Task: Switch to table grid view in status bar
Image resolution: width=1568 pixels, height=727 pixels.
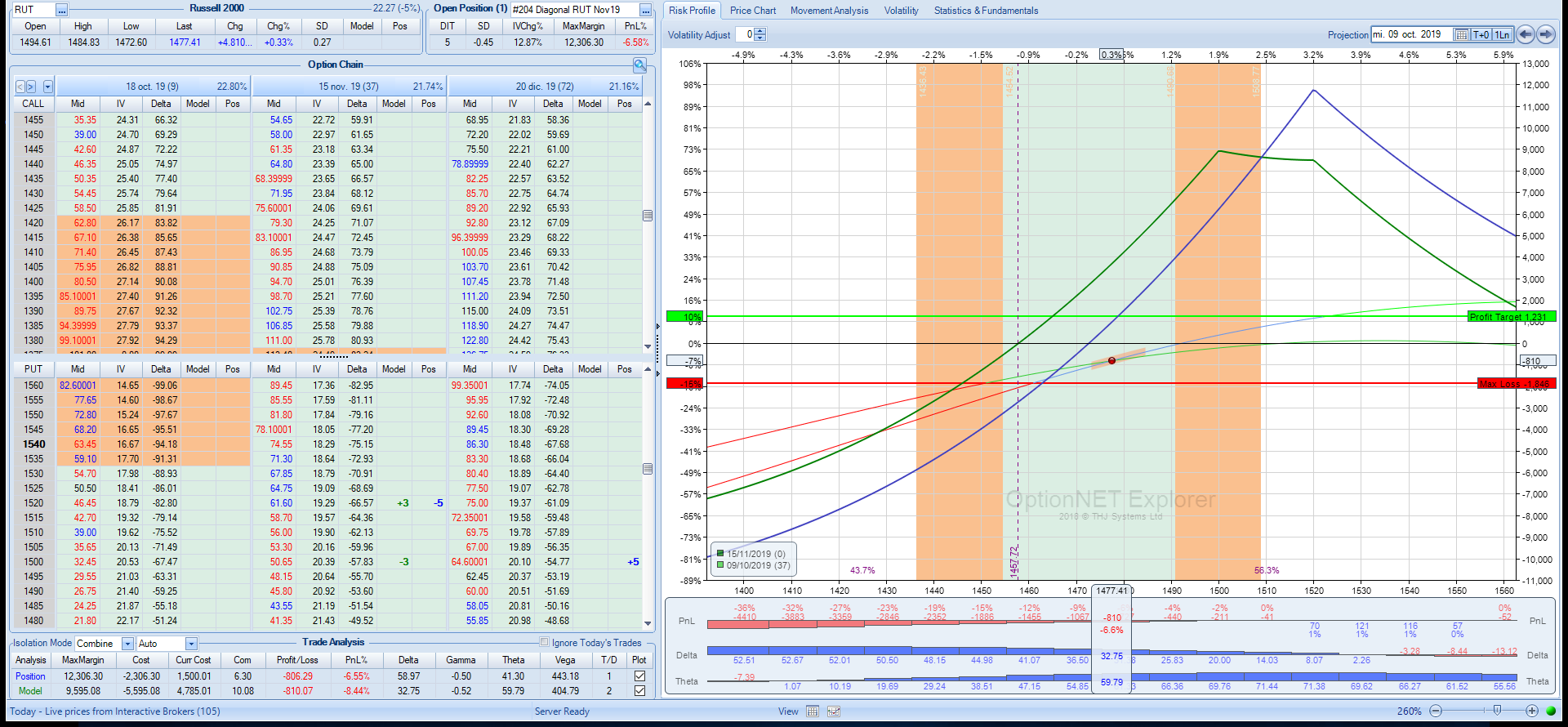Action: click(813, 711)
